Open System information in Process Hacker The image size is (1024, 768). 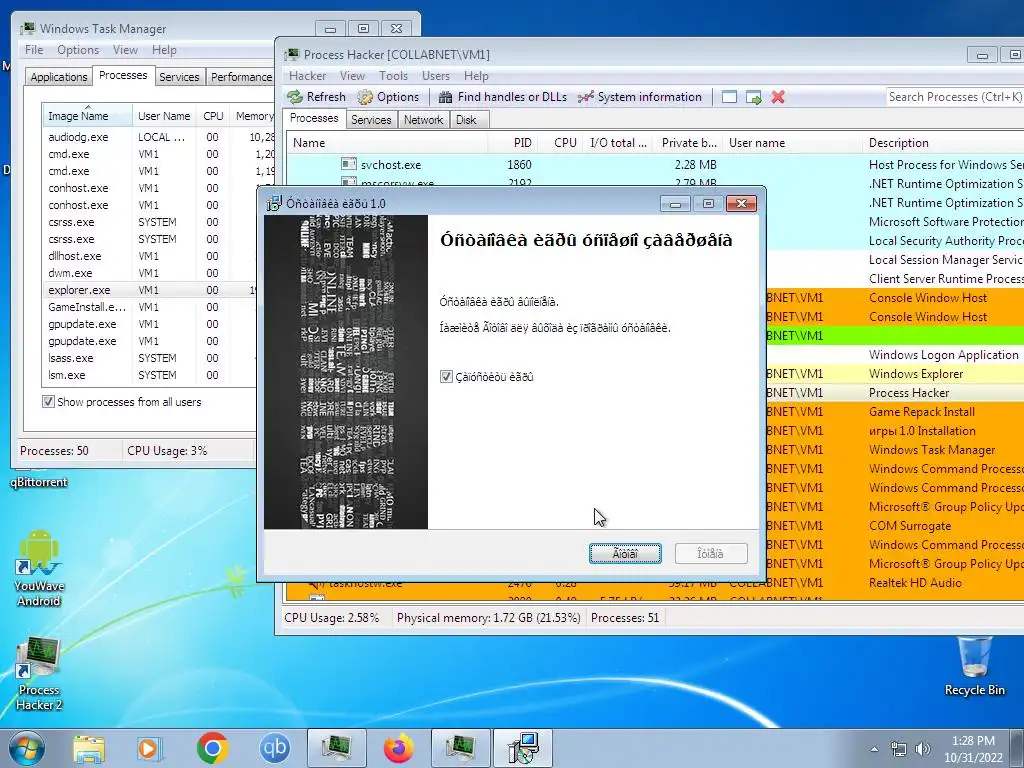point(640,97)
